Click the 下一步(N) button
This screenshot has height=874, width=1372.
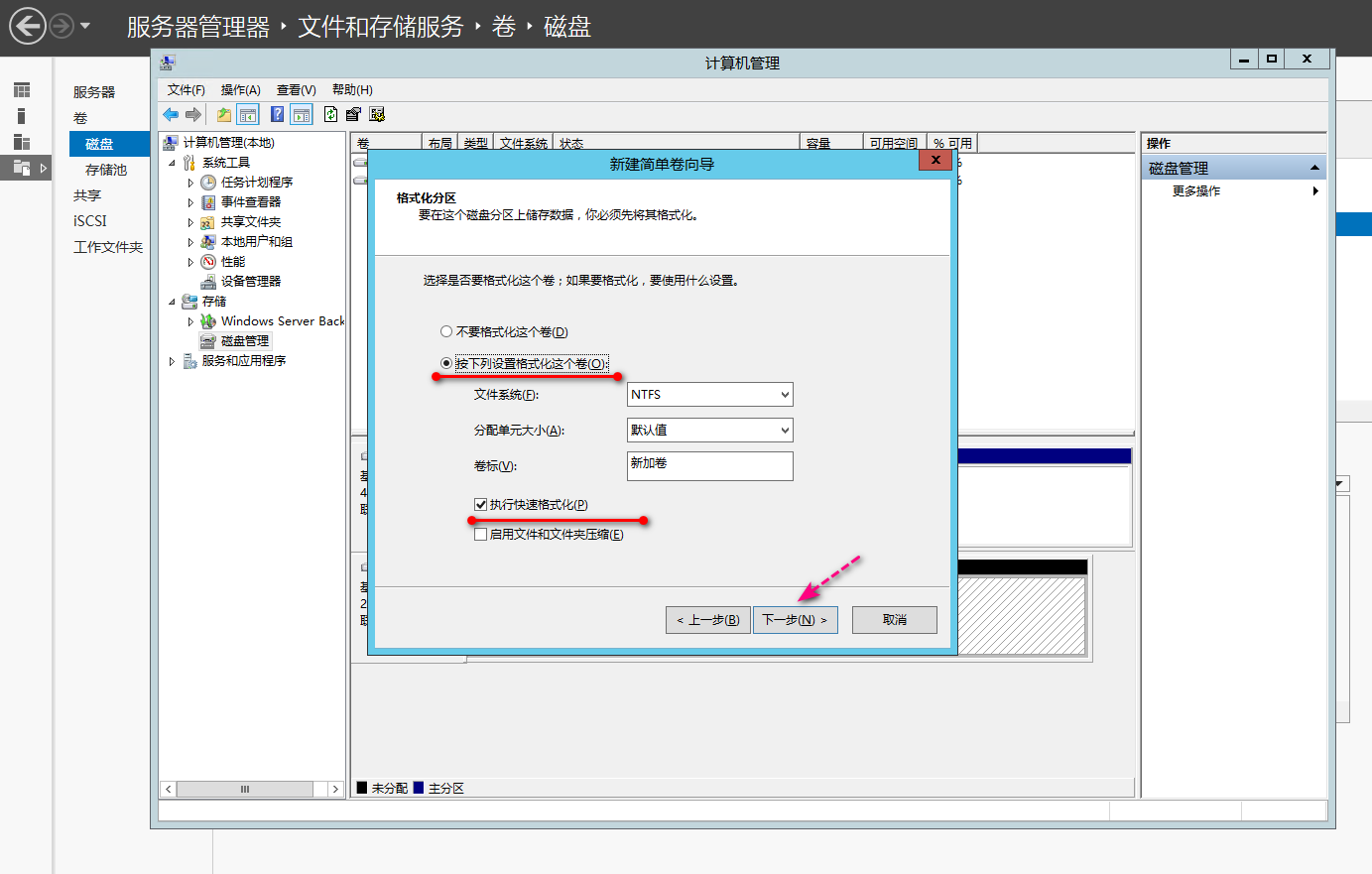tap(796, 620)
